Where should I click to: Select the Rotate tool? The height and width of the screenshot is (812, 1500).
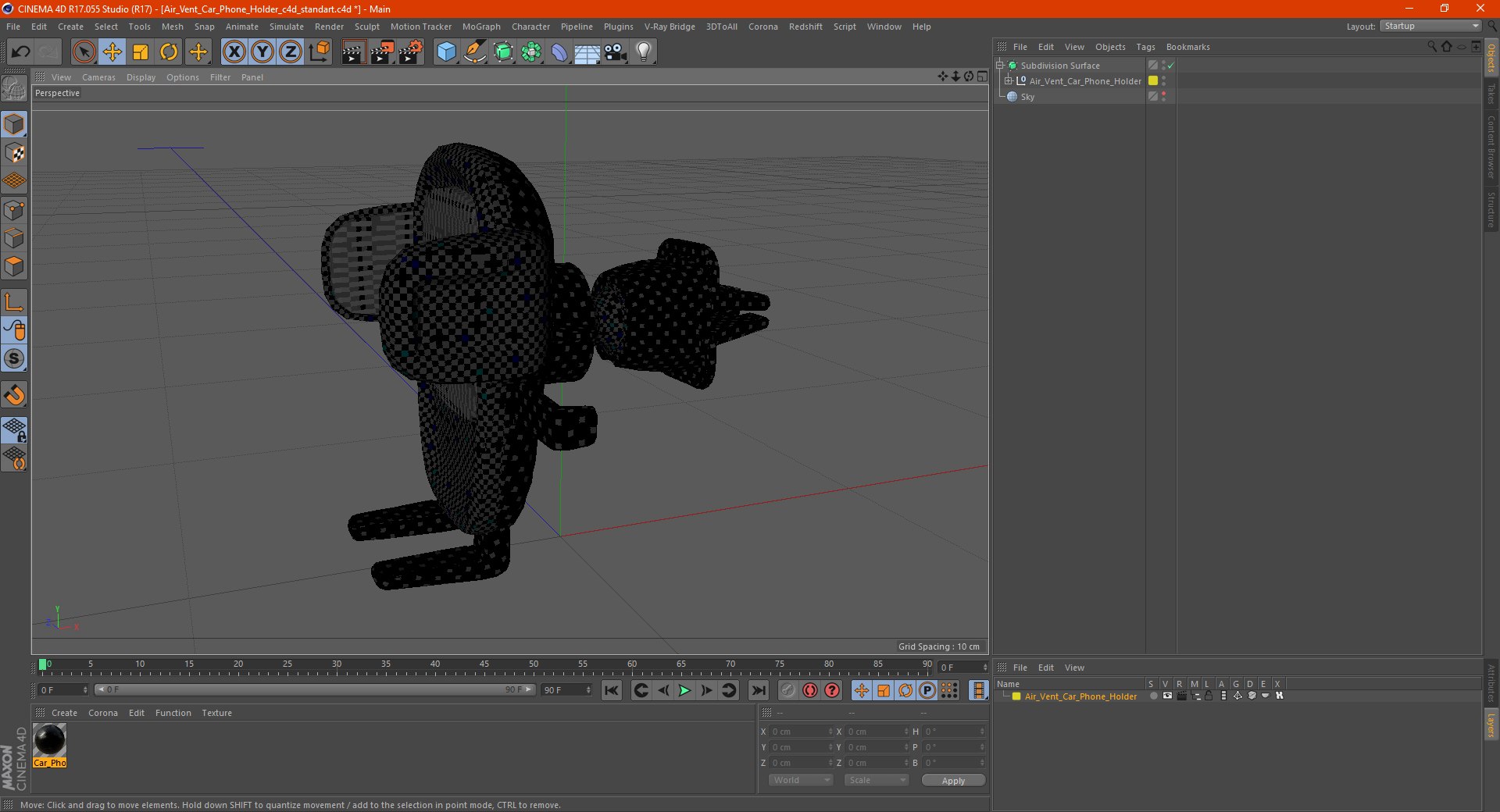(169, 52)
